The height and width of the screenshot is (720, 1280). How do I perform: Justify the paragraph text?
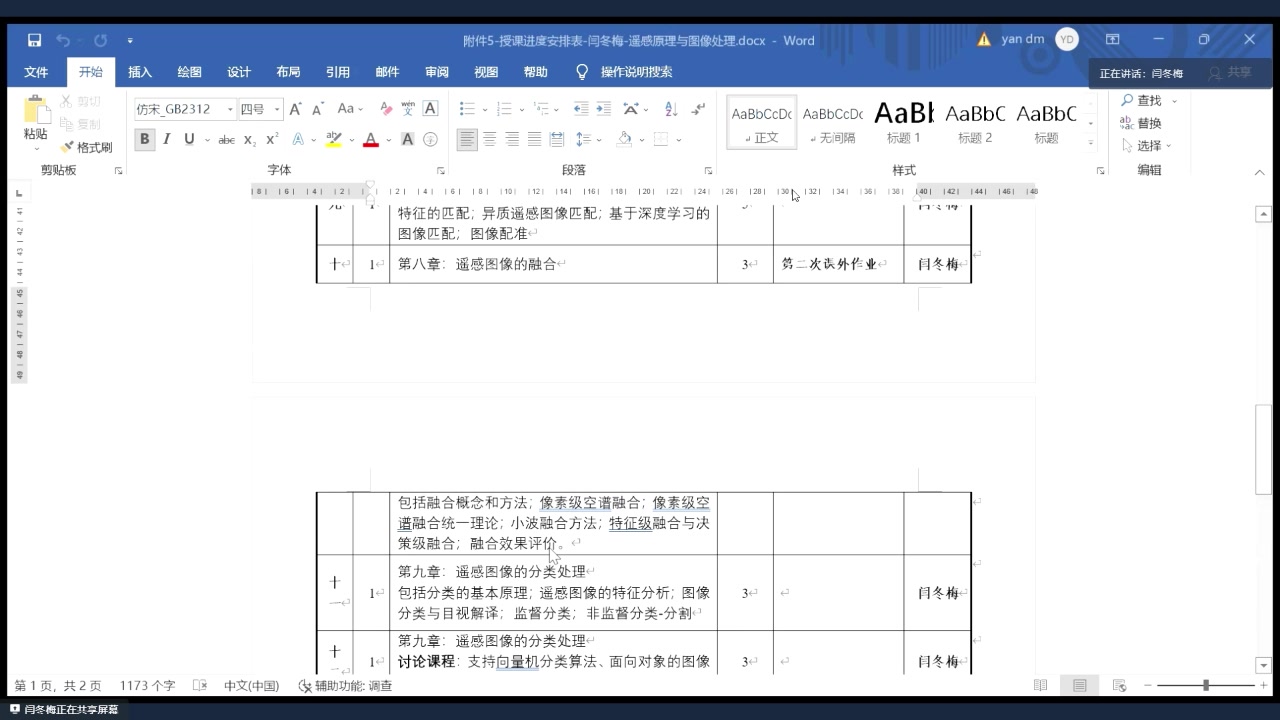(534, 140)
